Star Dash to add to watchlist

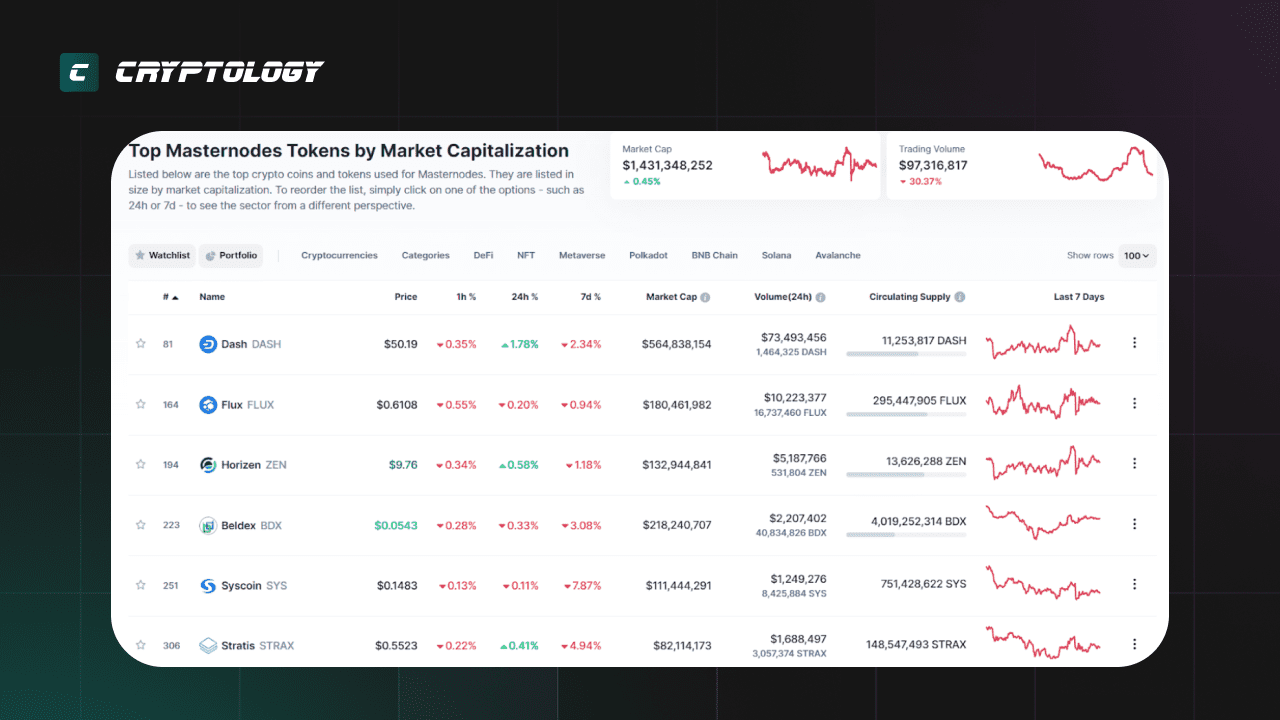(x=141, y=344)
